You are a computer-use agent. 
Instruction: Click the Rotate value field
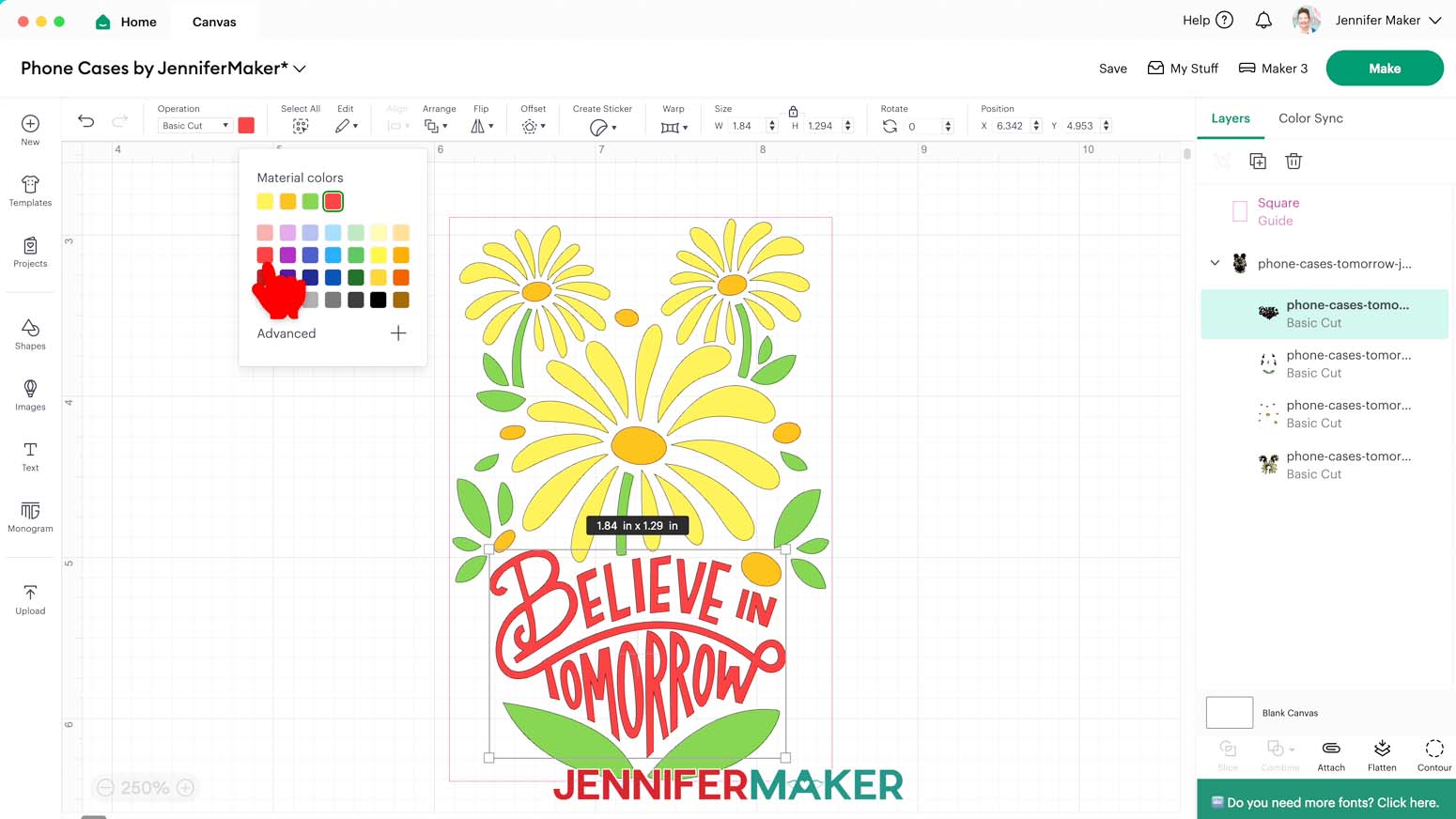pos(922,126)
